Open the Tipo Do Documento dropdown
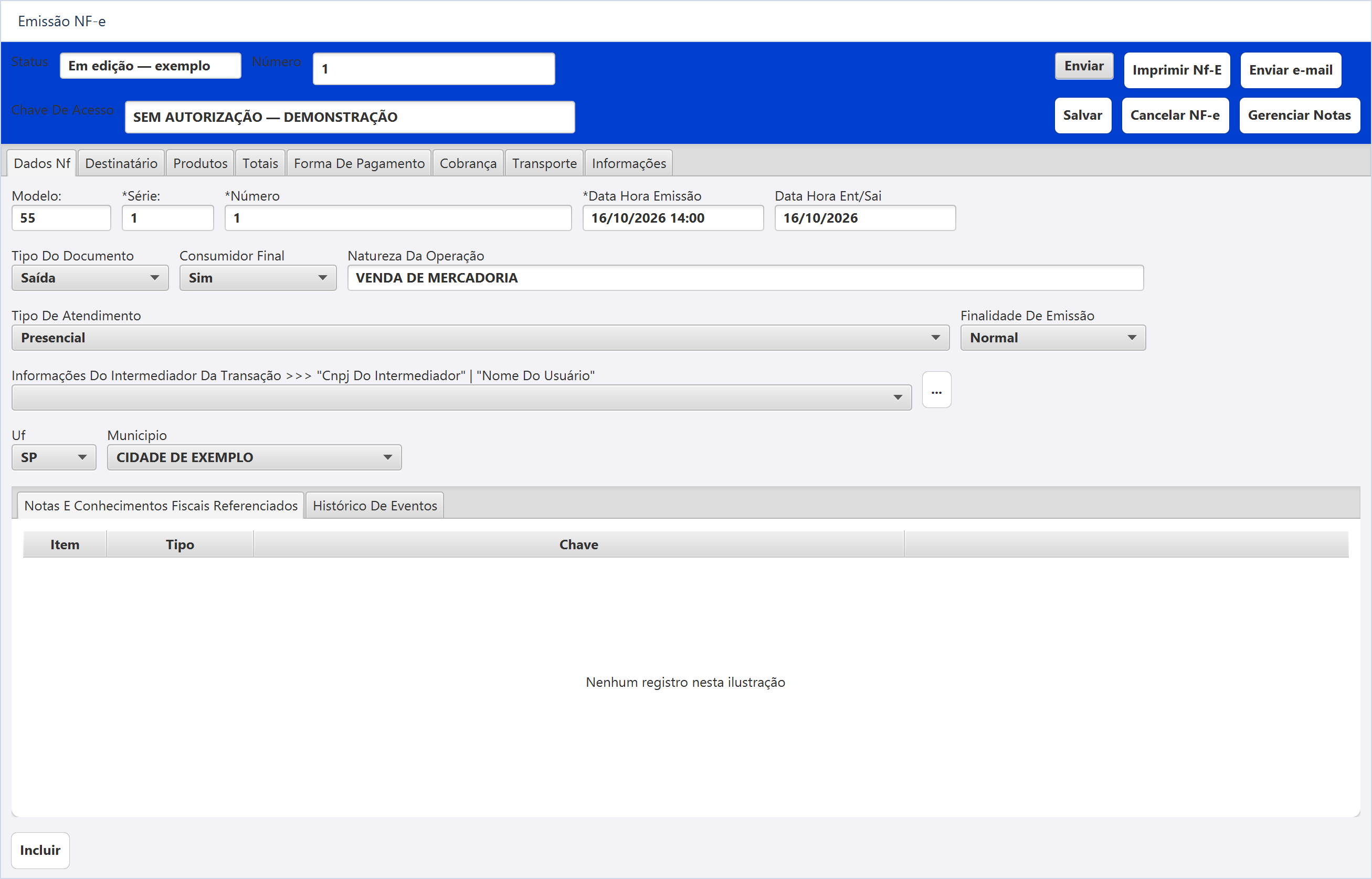Image resolution: width=1372 pixels, height=879 pixels. 90,278
